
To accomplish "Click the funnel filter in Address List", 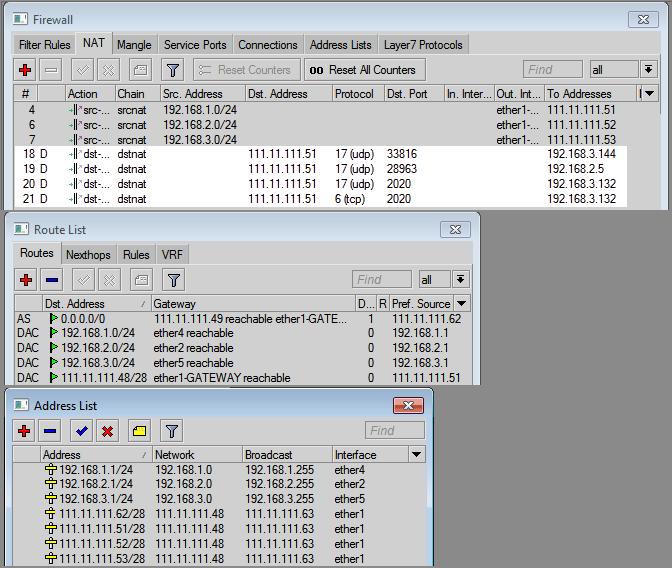I will (x=172, y=431).
